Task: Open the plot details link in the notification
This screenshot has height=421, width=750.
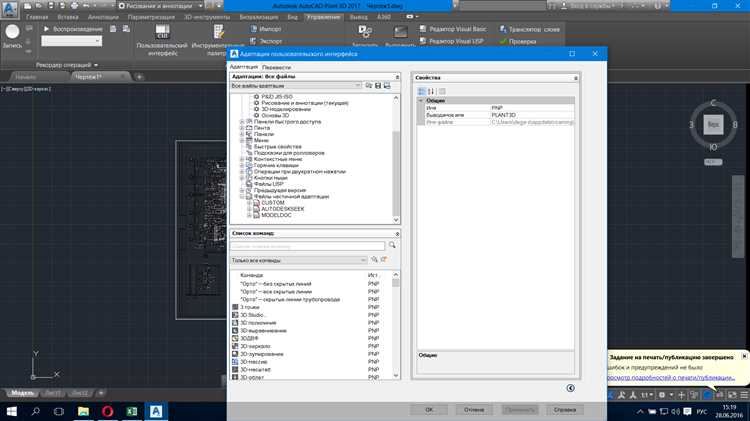Action: click(x=671, y=377)
